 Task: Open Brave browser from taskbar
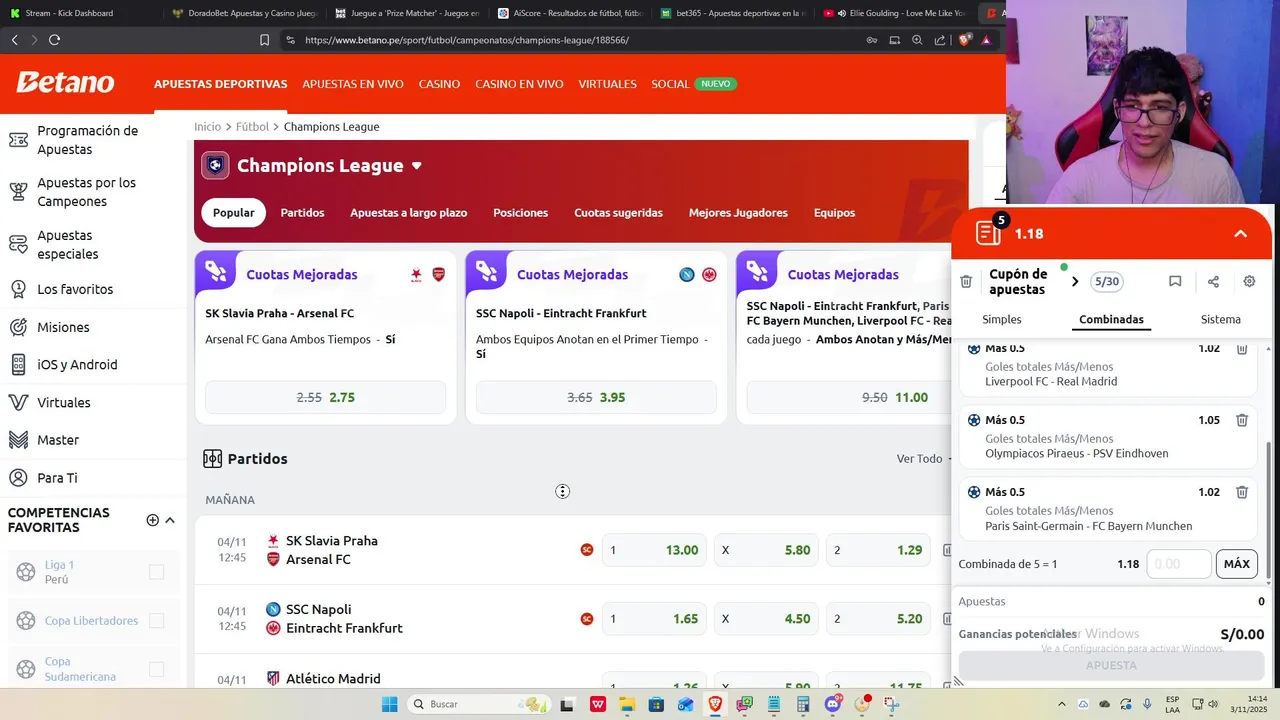[x=715, y=704]
